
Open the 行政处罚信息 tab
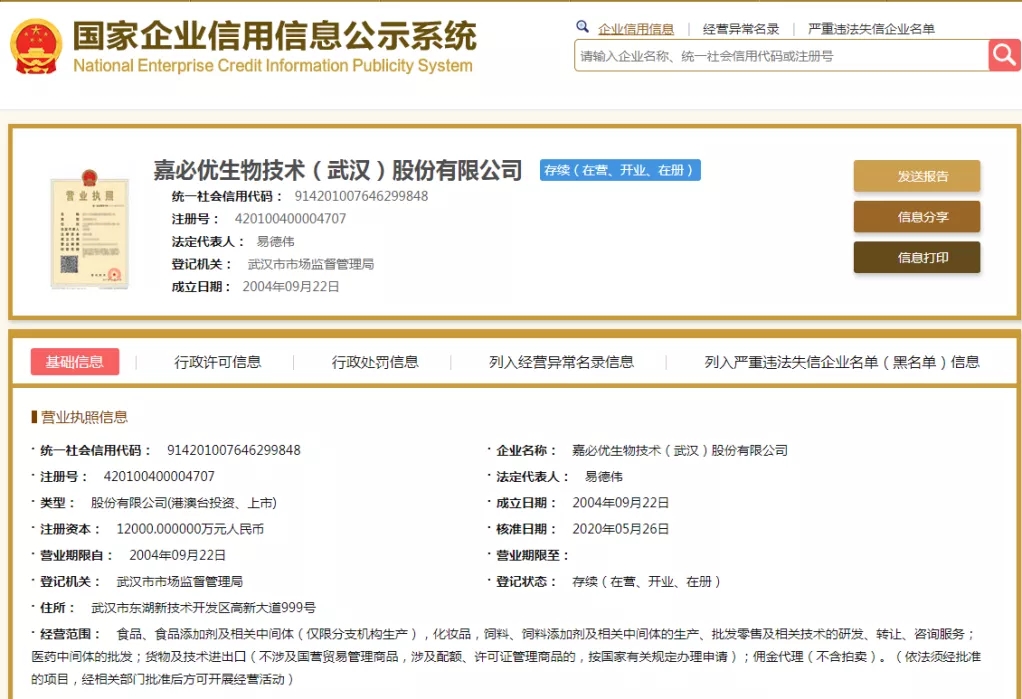coord(375,362)
